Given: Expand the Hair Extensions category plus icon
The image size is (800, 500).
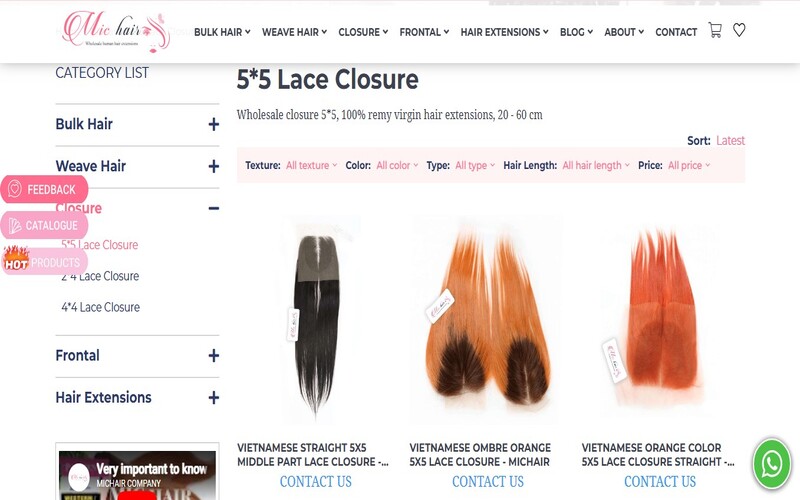Looking at the screenshot, I should click(x=214, y=397).
